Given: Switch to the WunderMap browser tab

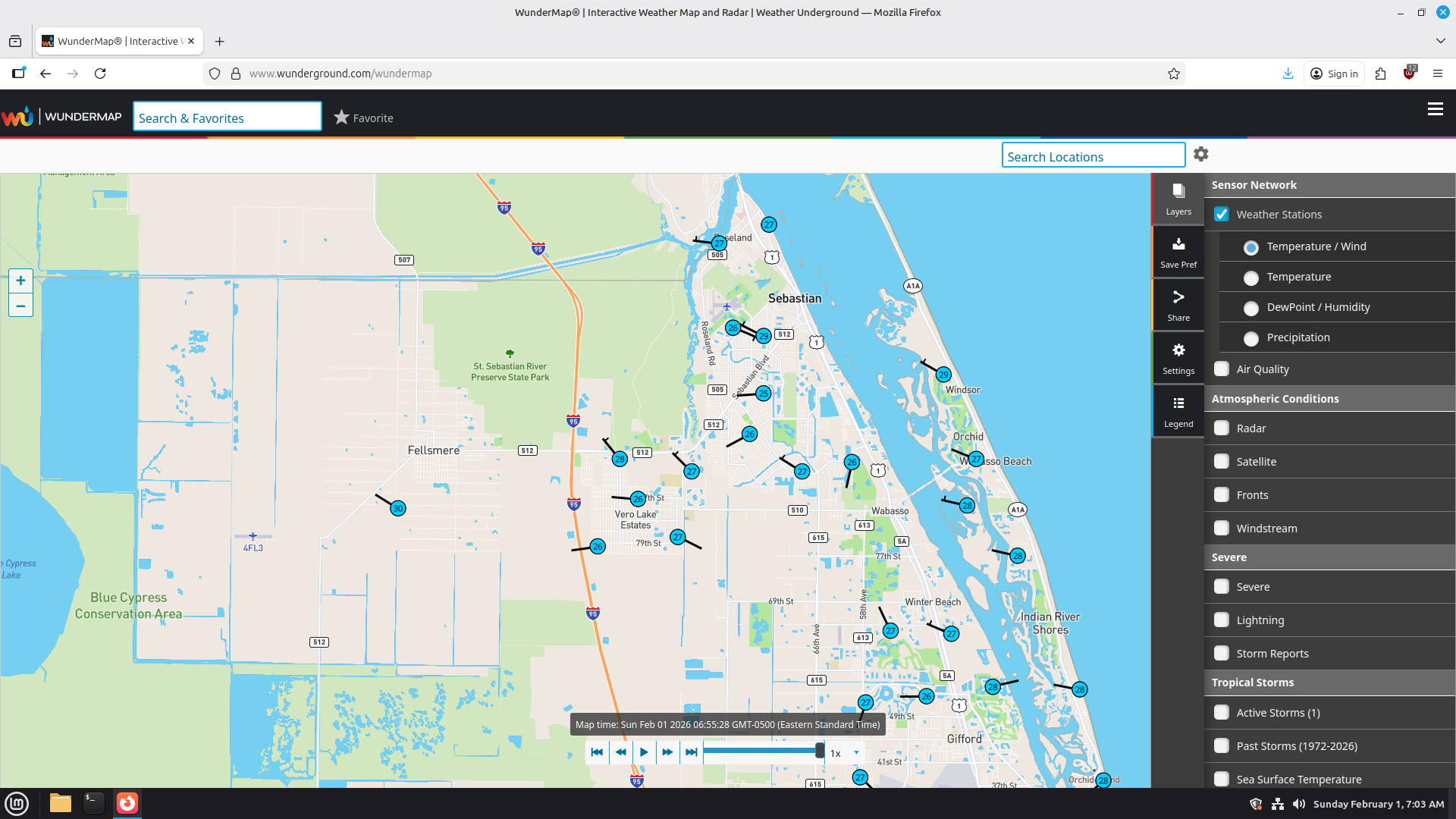Looking at the screenshot, I should [119, 41].
